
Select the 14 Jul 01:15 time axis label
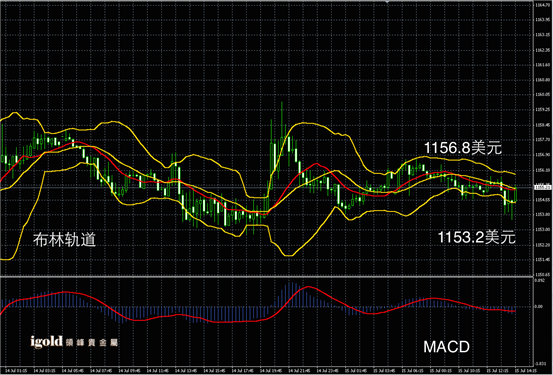17,370
